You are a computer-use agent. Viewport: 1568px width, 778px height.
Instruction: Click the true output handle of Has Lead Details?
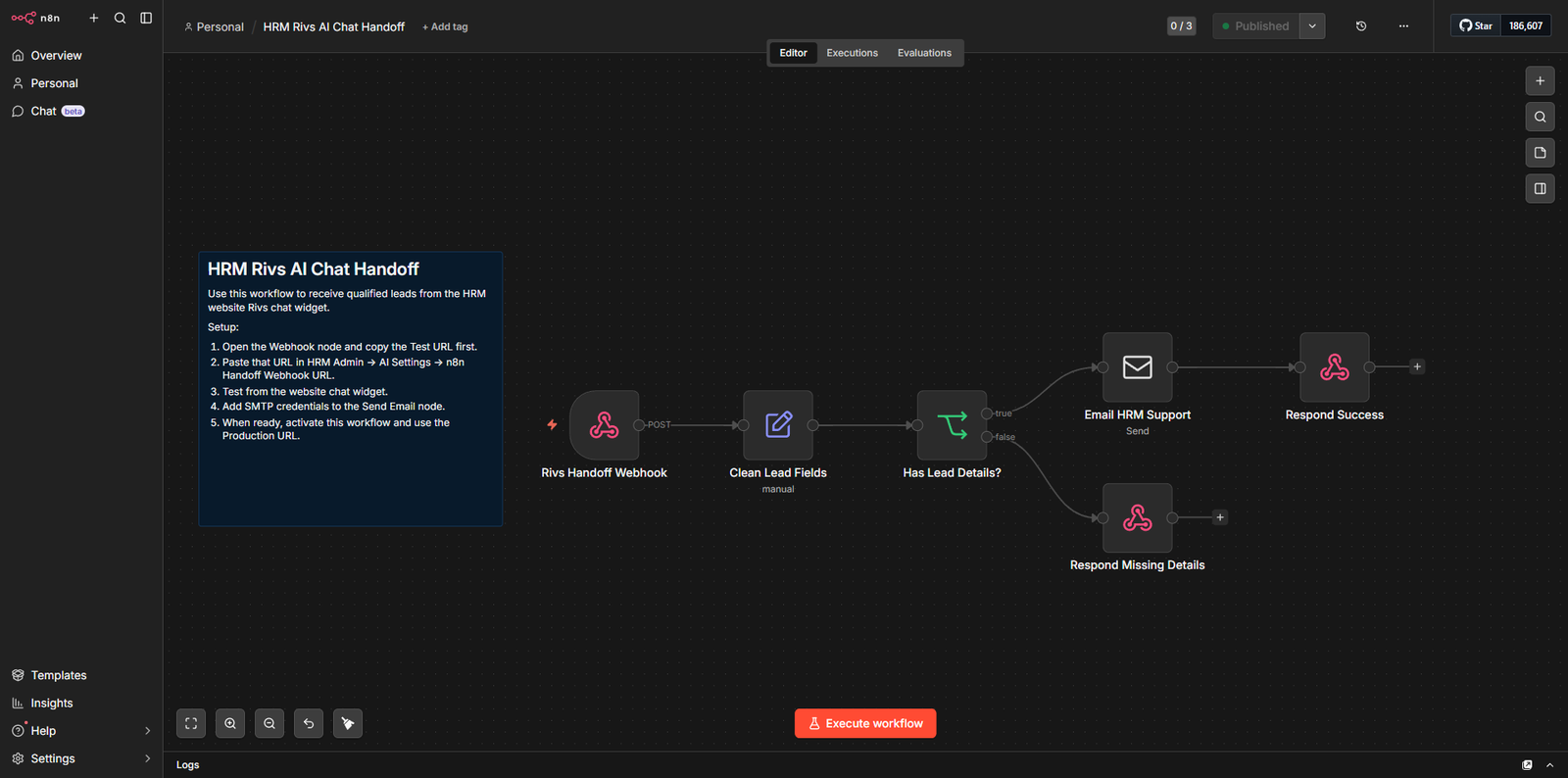pyautogui.click(x=987, y=413)
